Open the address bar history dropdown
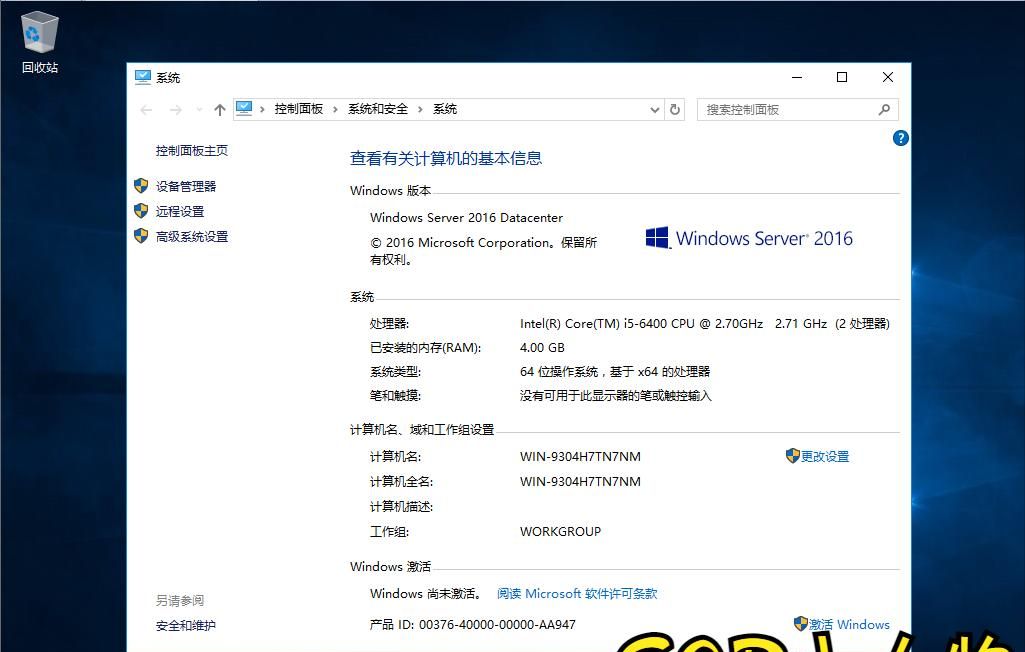Viewport: 1025px width, 652px height. pyautogui.click(x=654, y=109)
